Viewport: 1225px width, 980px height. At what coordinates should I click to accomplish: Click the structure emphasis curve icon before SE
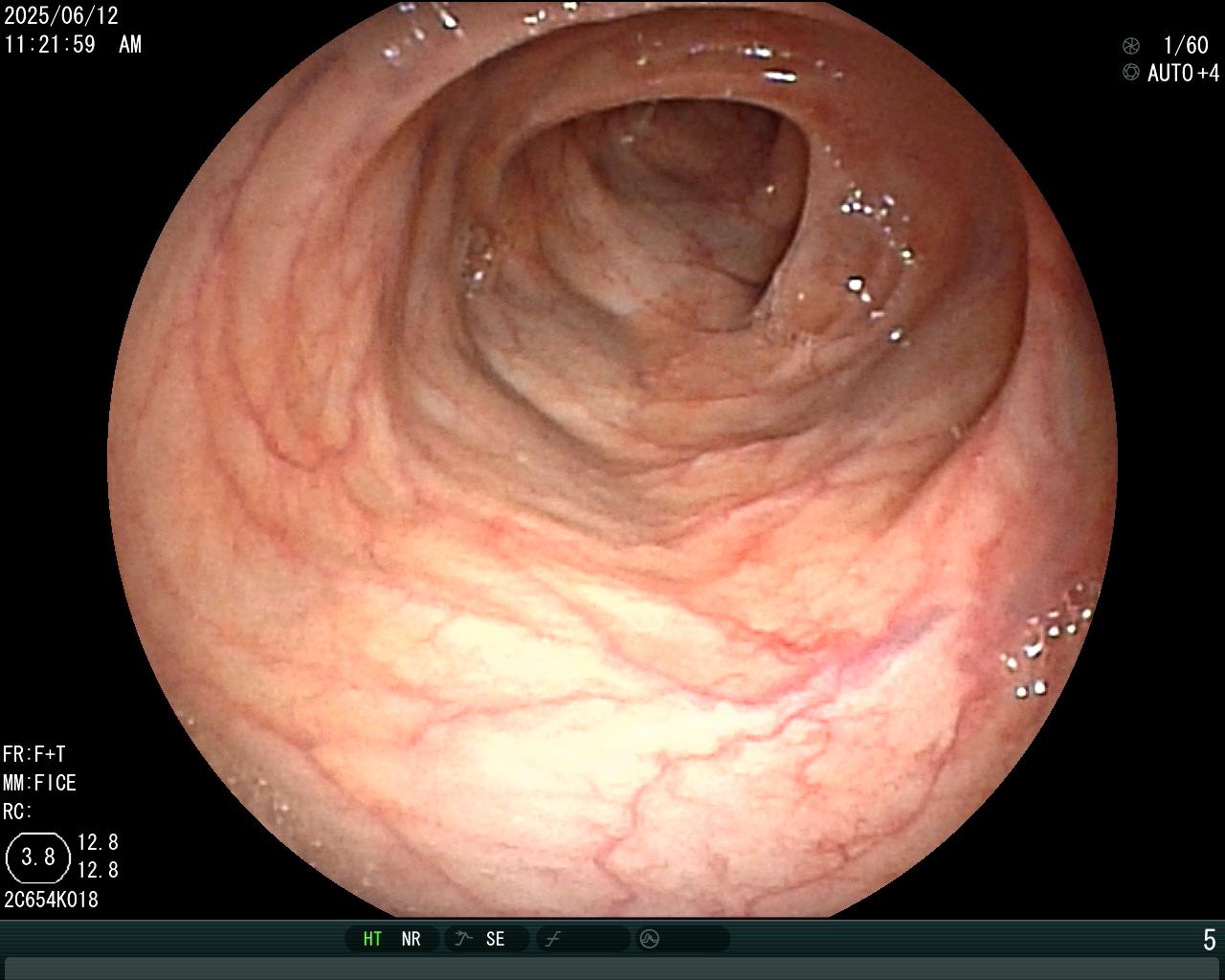463,939
